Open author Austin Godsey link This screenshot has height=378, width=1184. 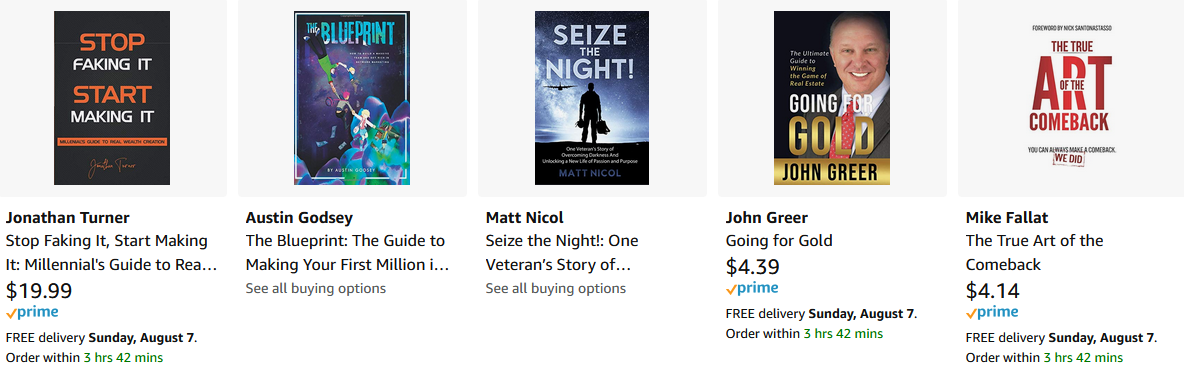click(299, 218)
